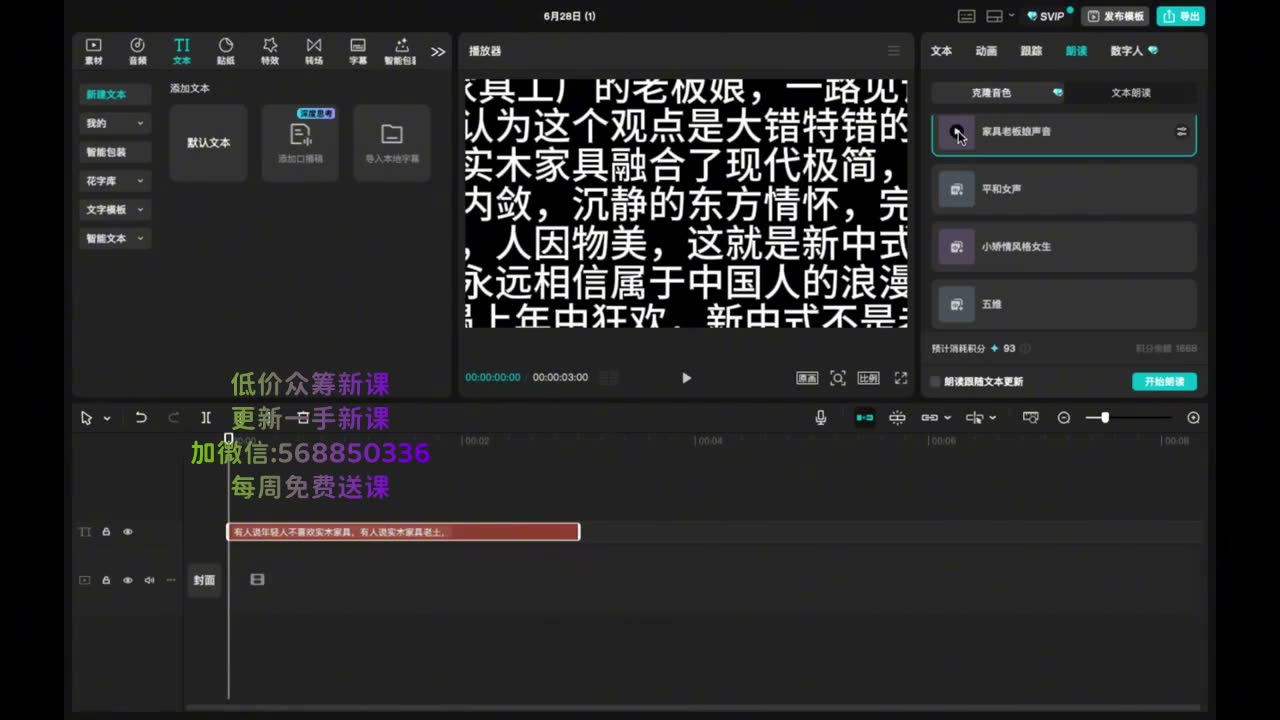Image resolution: width=1280 pixels, height=720 pixels.
Task: Open 智能包装 in left sidebar
Action: click(x=115, y=152)
